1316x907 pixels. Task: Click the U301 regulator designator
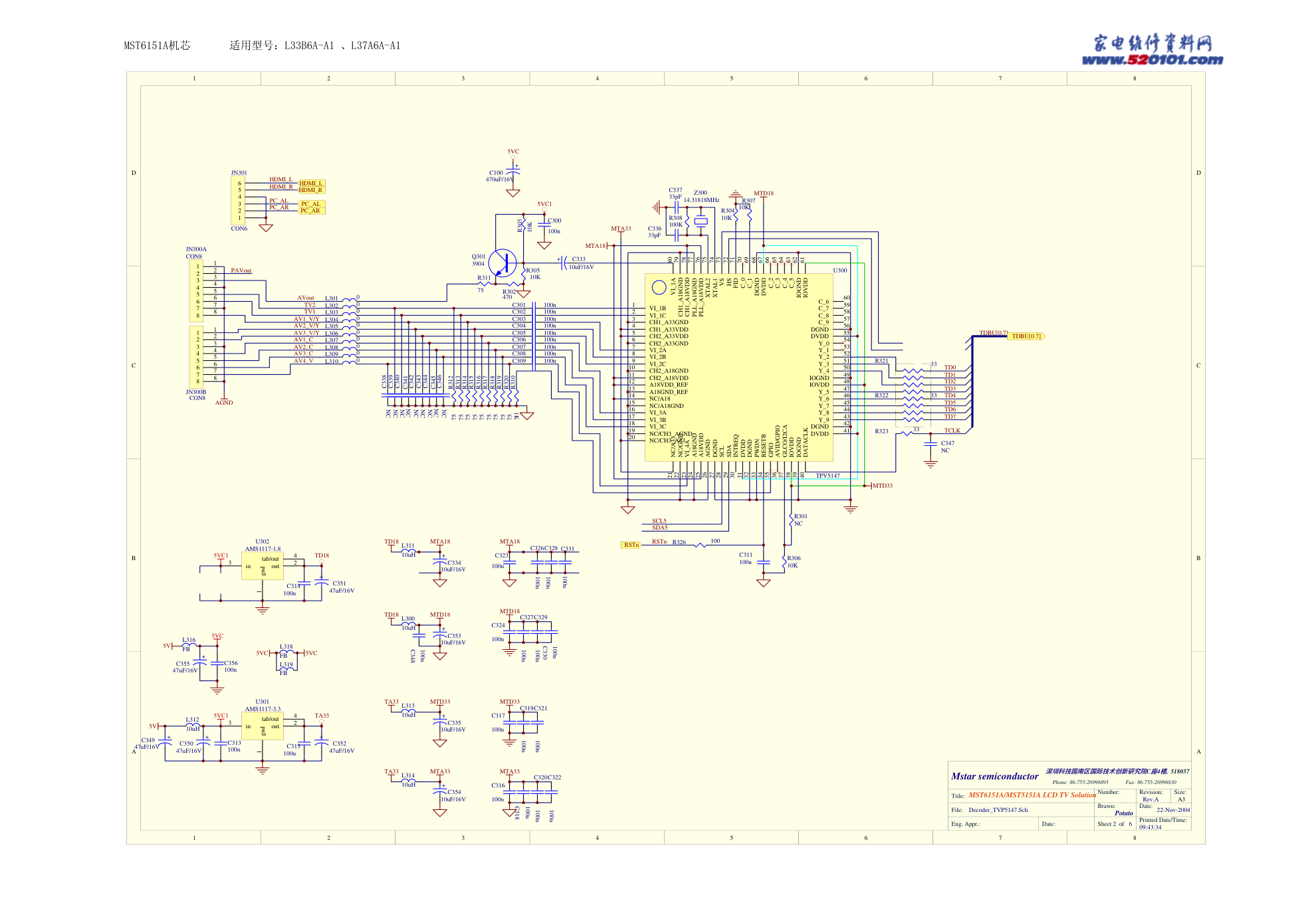click(263, 702)
